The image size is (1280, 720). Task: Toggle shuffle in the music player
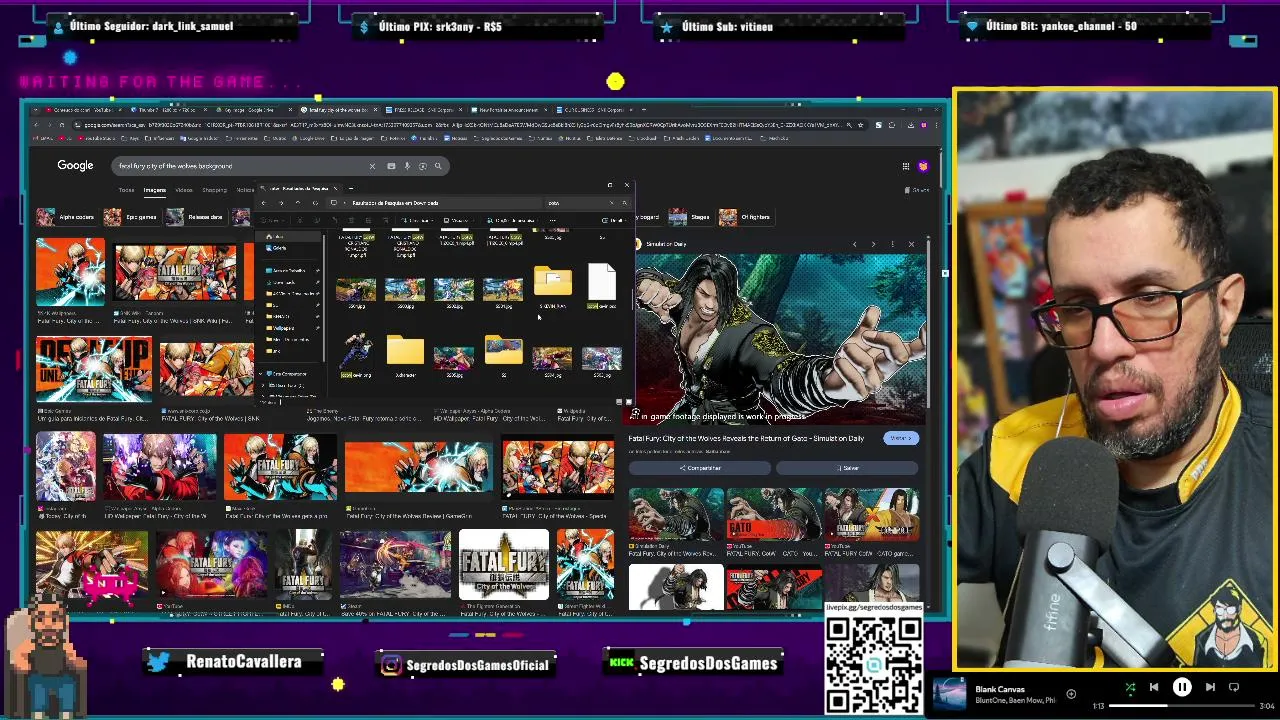pyautogui.click(x=1130, y=687)
